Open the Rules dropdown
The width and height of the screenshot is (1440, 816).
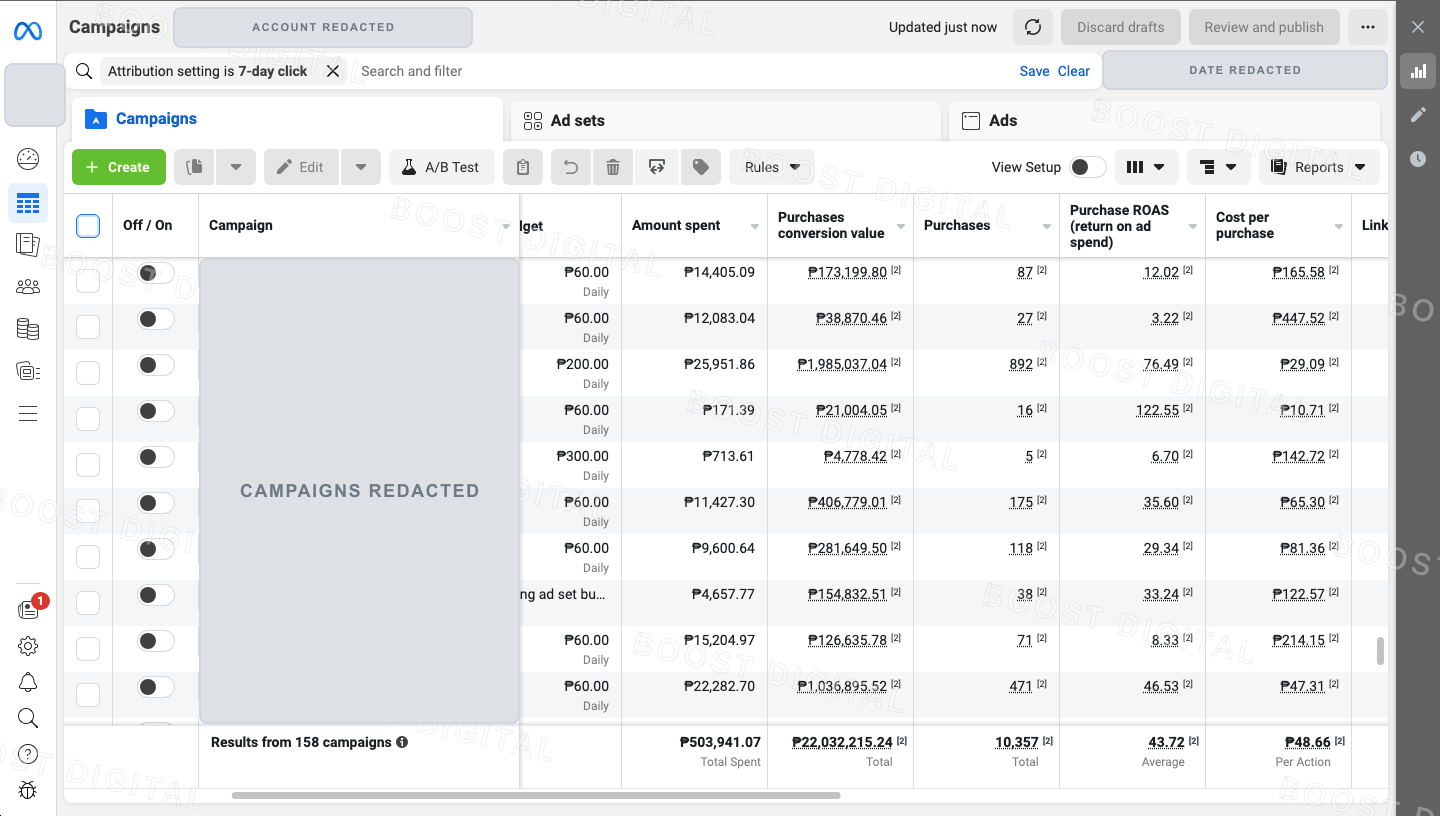pyautogui.click(x=772, y=167)
